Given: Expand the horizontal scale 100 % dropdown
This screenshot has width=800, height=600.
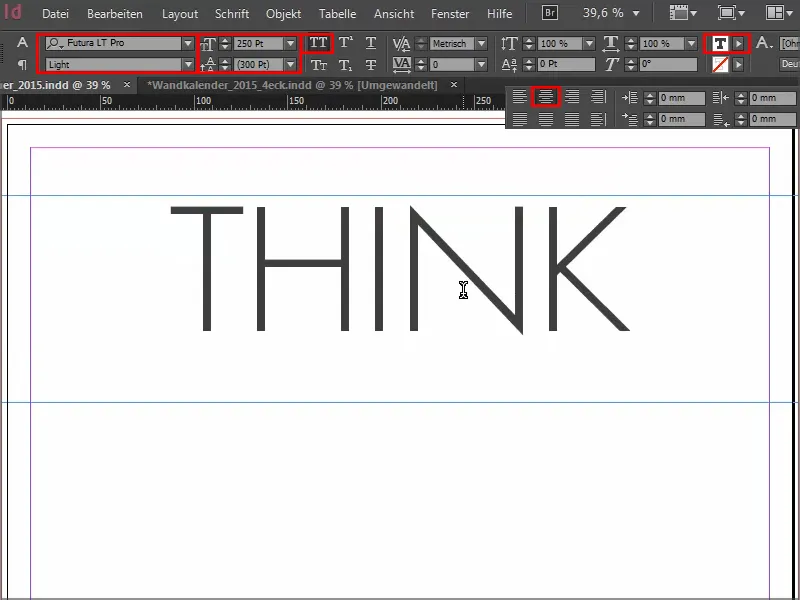Looking at the screenshot, I should 691,44.
